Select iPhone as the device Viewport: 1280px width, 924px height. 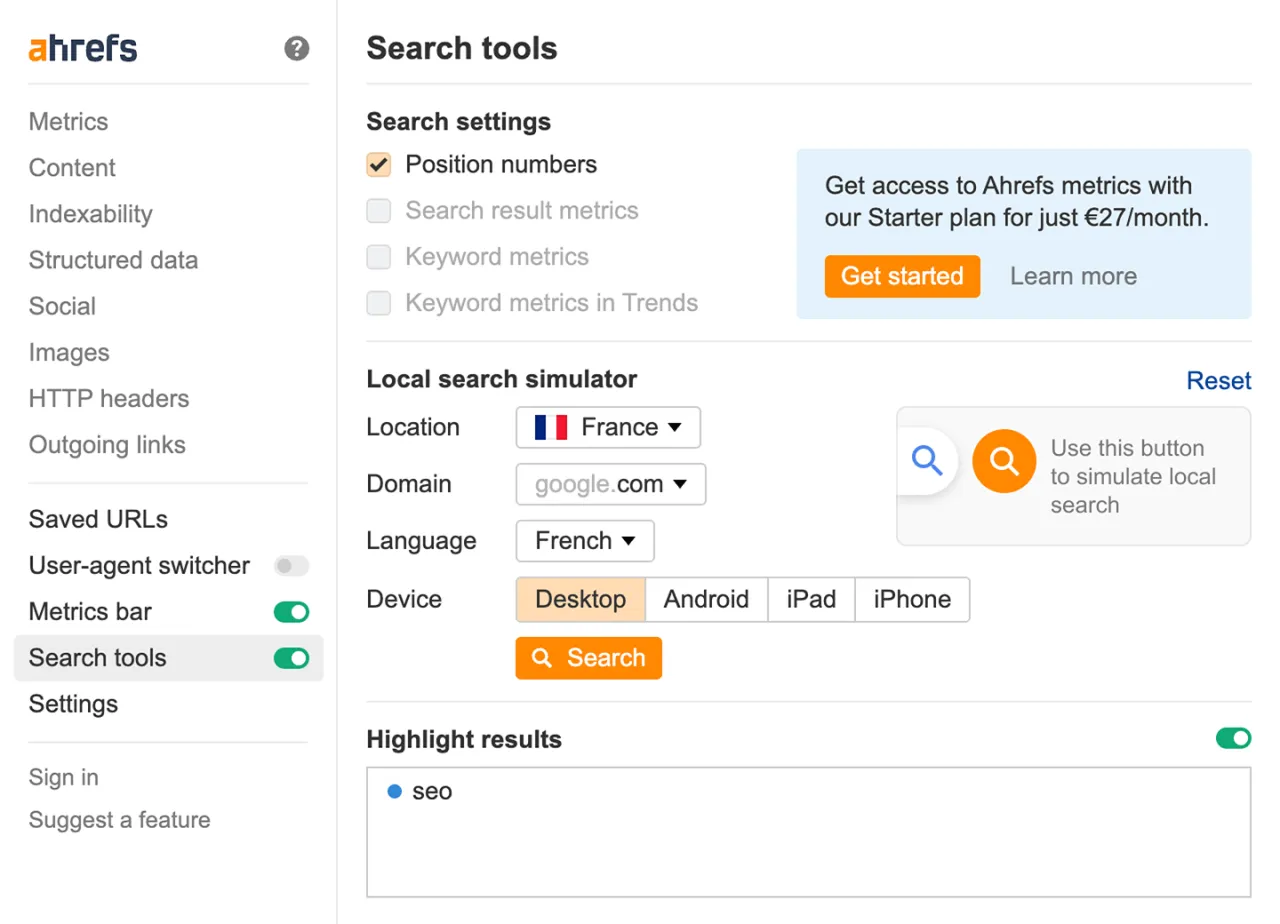click(x=912, y=599)
